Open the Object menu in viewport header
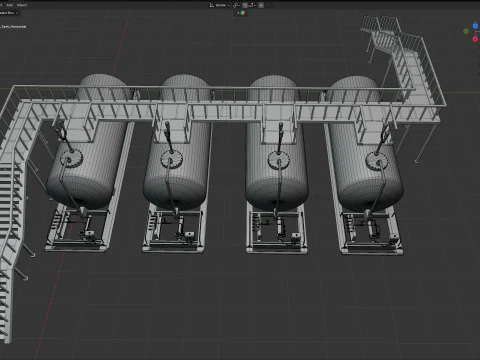Screen dimensions: 480x360 click(x=22, y=5)
